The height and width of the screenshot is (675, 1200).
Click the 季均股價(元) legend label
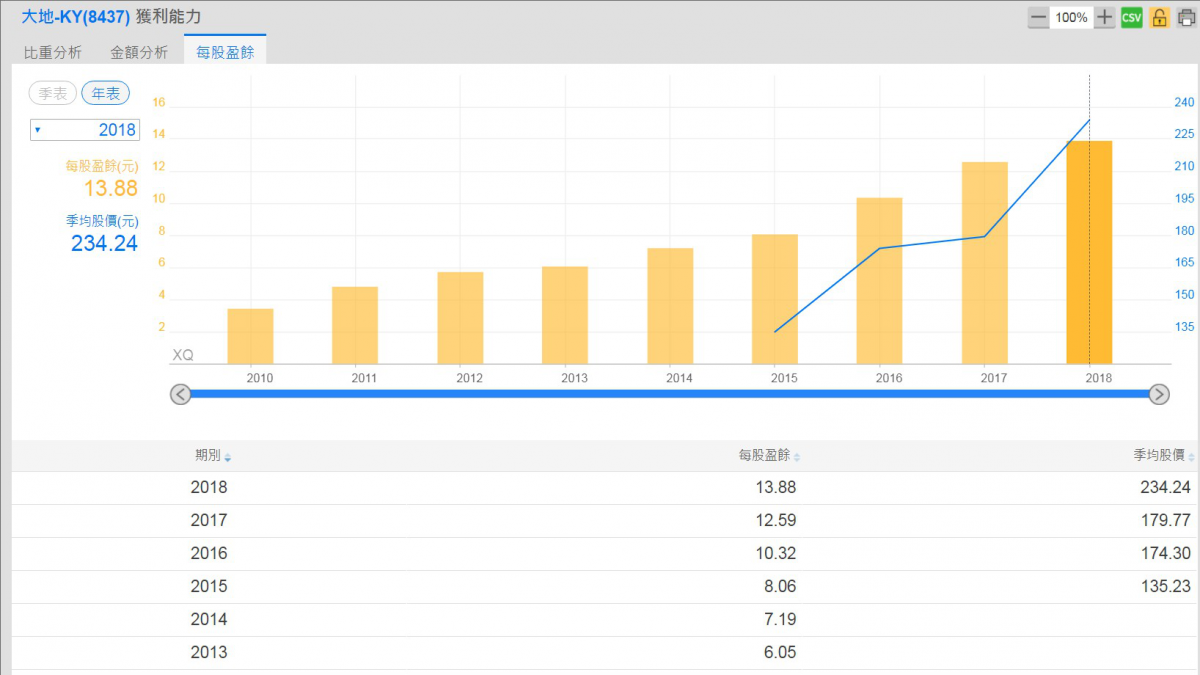click(102, 220)
